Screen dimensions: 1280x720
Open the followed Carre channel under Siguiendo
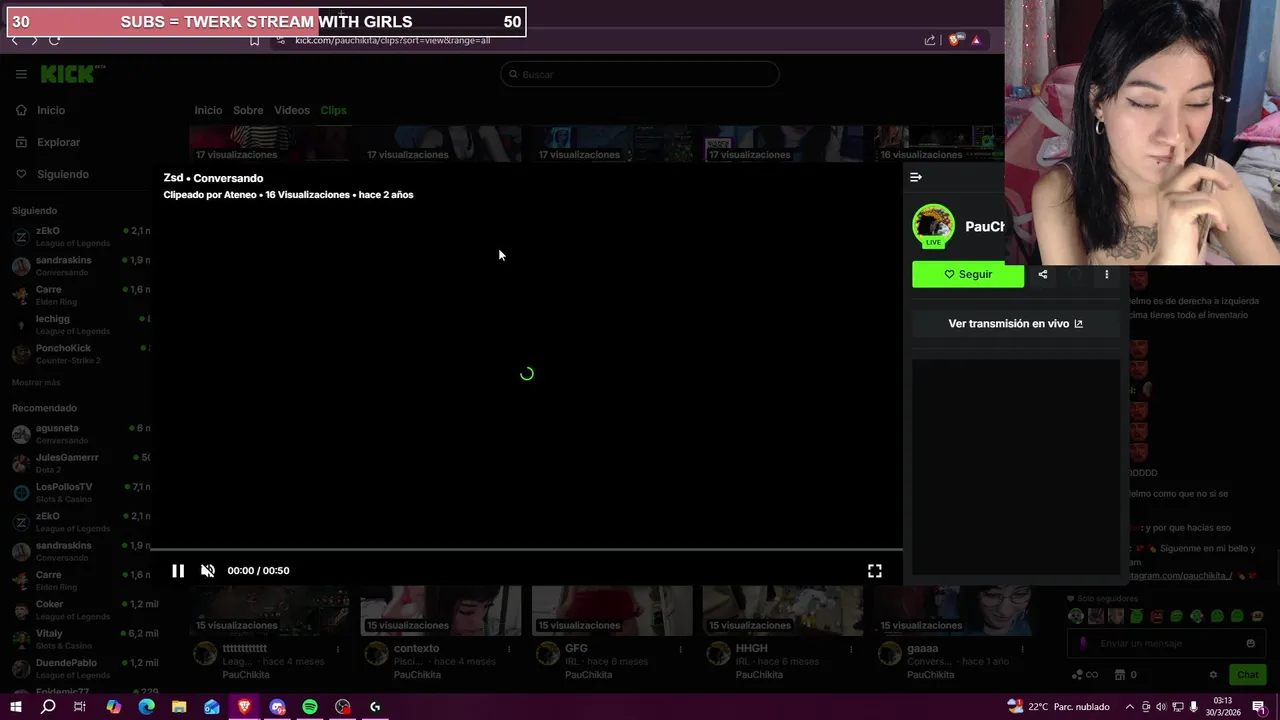[80, 295]
